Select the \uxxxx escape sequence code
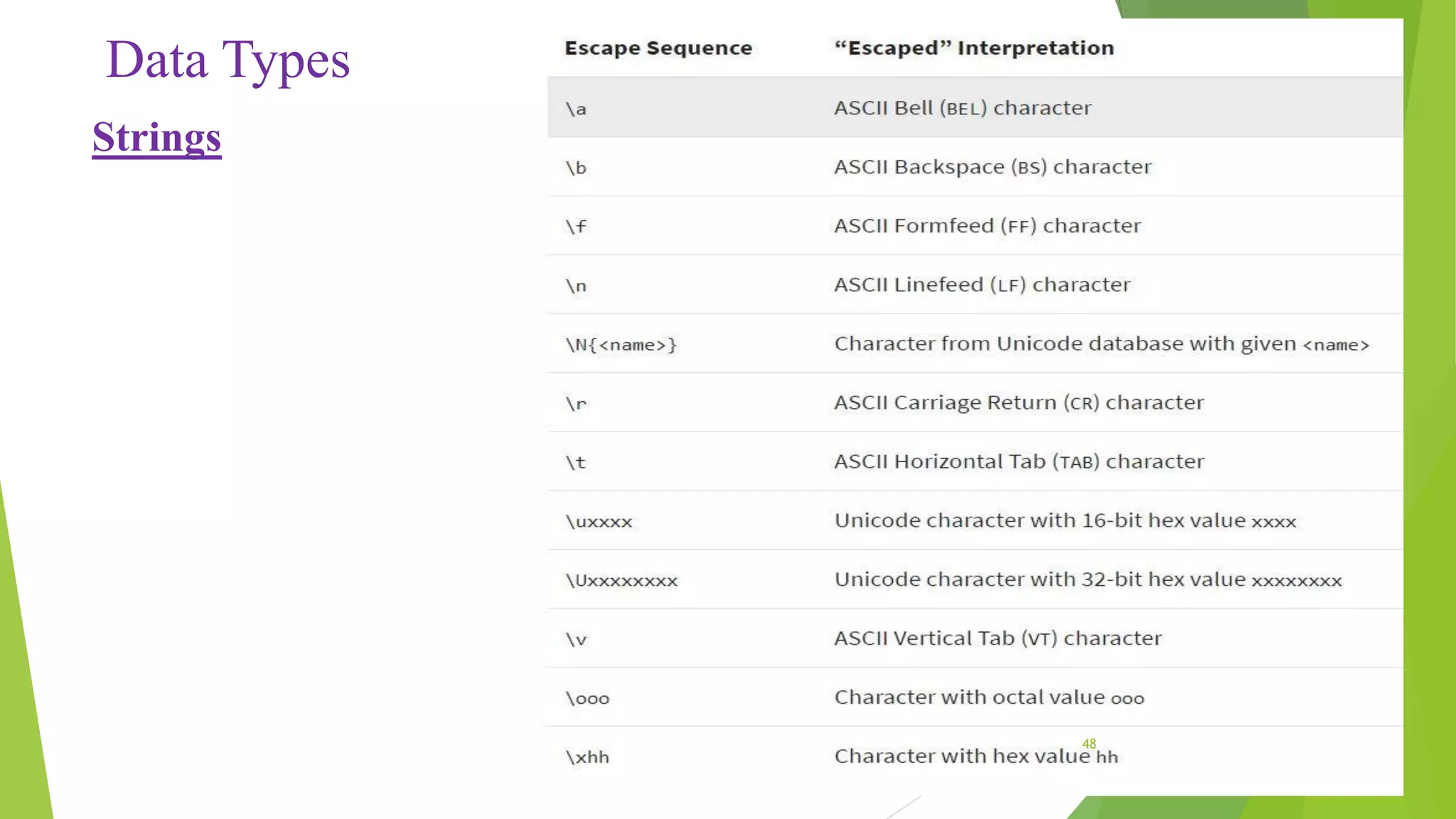Image resolution: width=1456 pixels, height=819 pixels. (x=599, y=521)
